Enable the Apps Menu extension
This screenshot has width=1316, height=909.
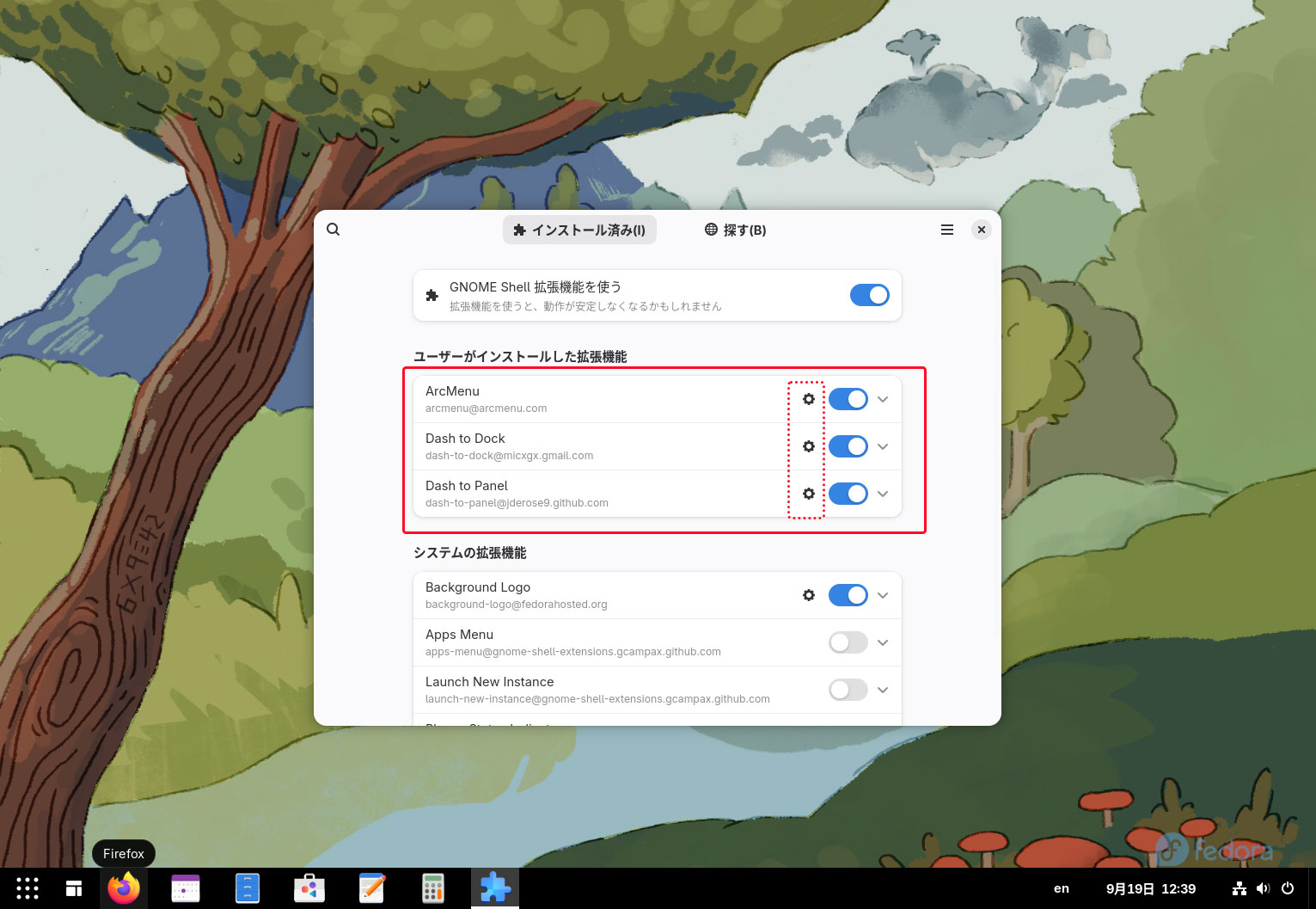[848, 642]
